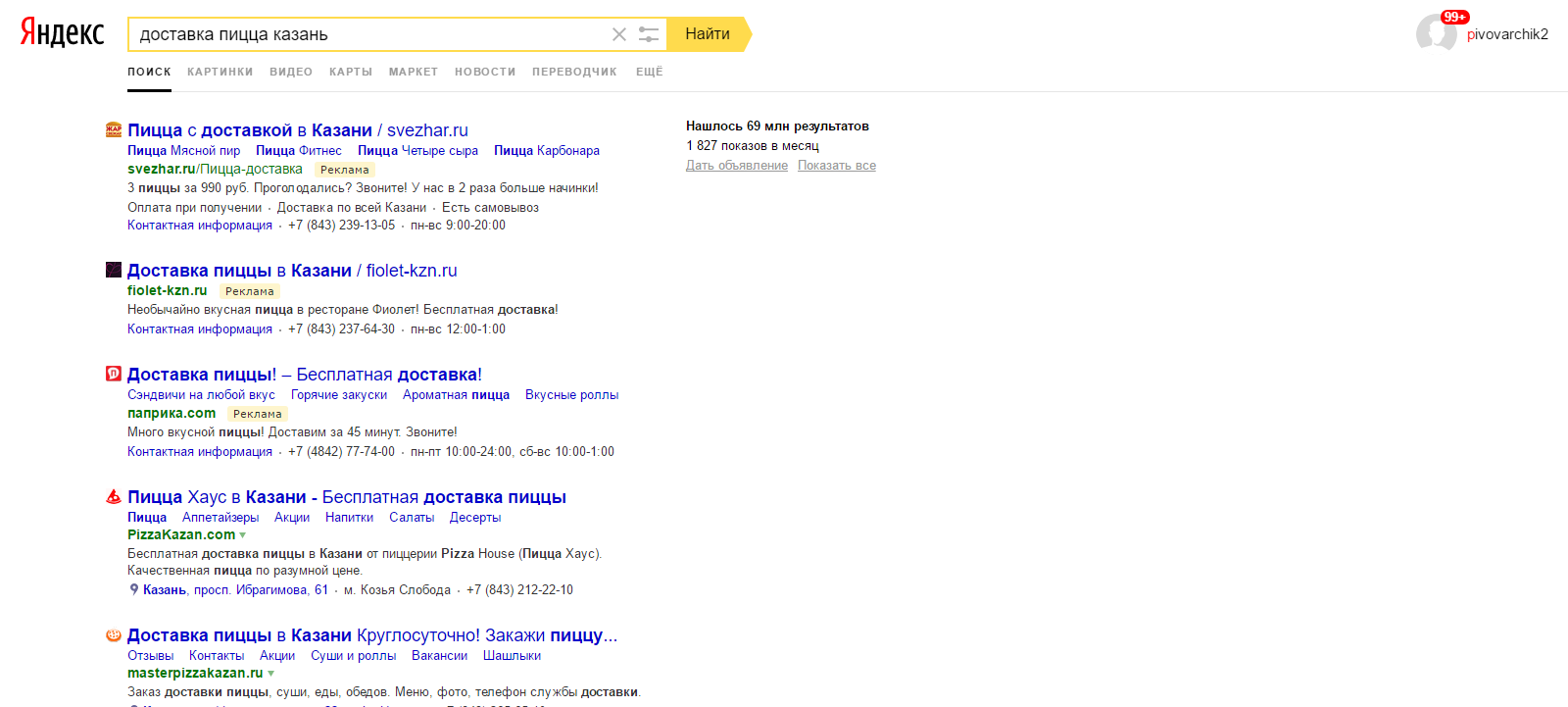Switch to the НОВОСТИ tab
The height and width of the screenshot is (707, 1568).
pos(485,72)
